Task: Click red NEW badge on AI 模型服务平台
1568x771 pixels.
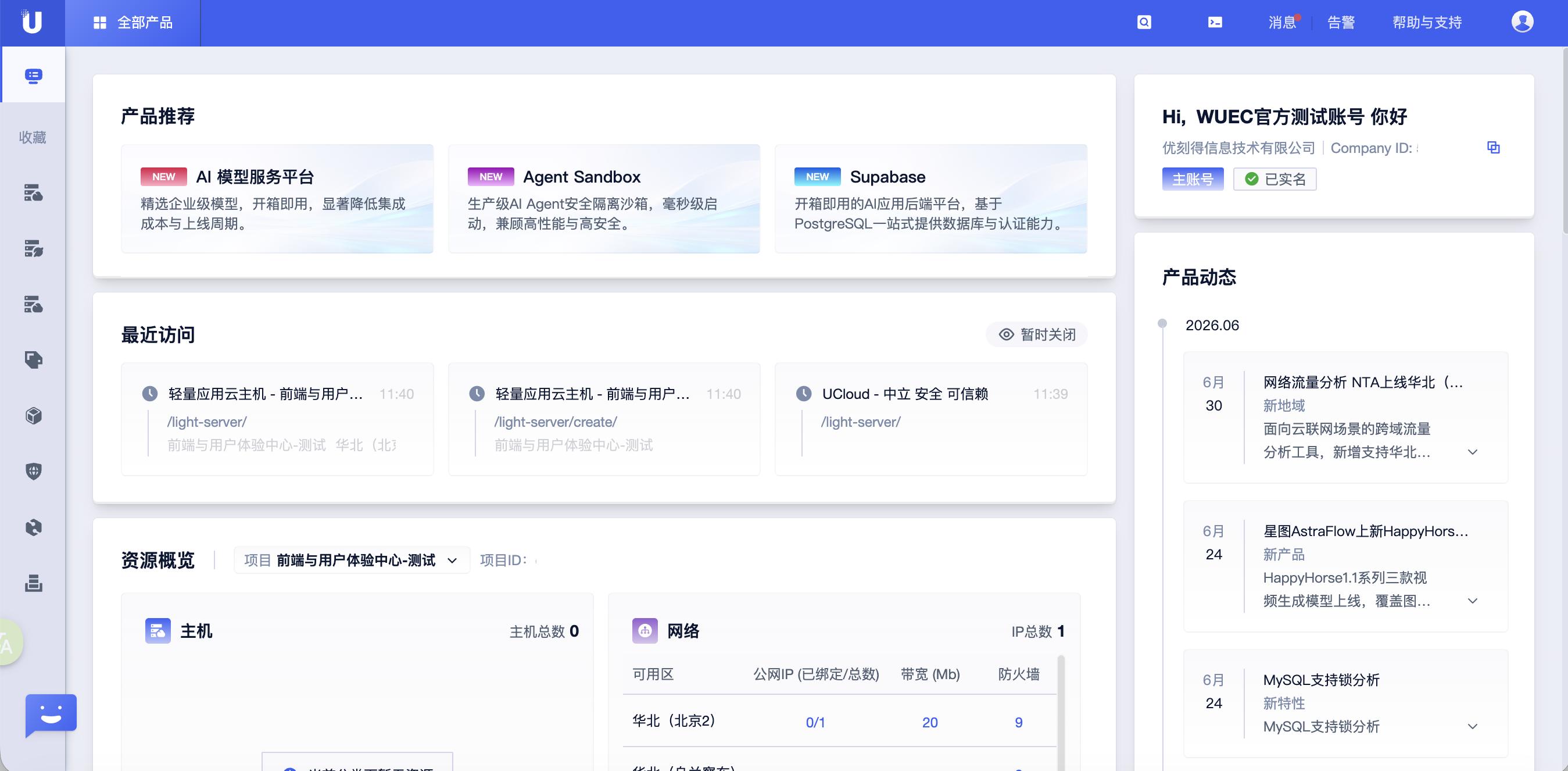Action: pyautogui.click(x=163, y=177)
